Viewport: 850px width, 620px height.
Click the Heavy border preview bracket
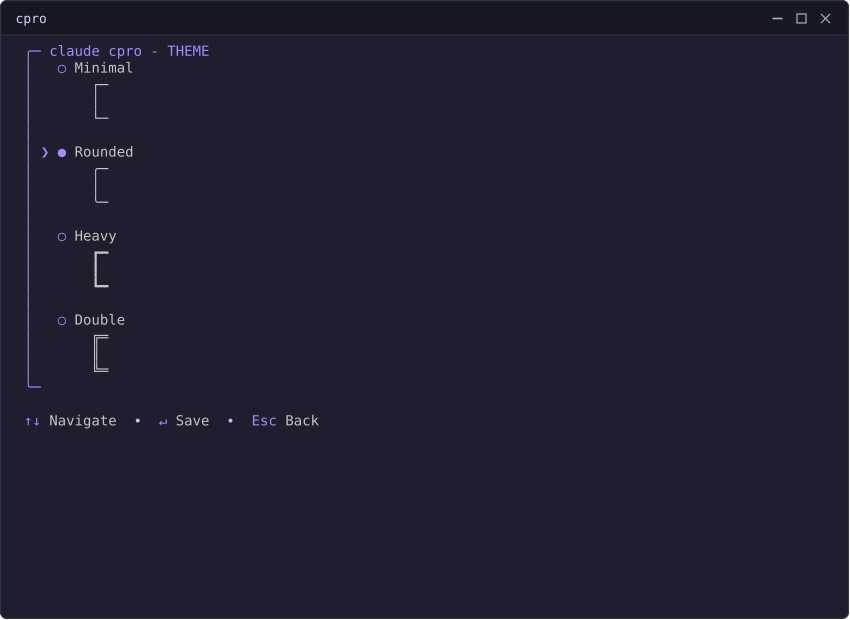click(x=101, y=269)
